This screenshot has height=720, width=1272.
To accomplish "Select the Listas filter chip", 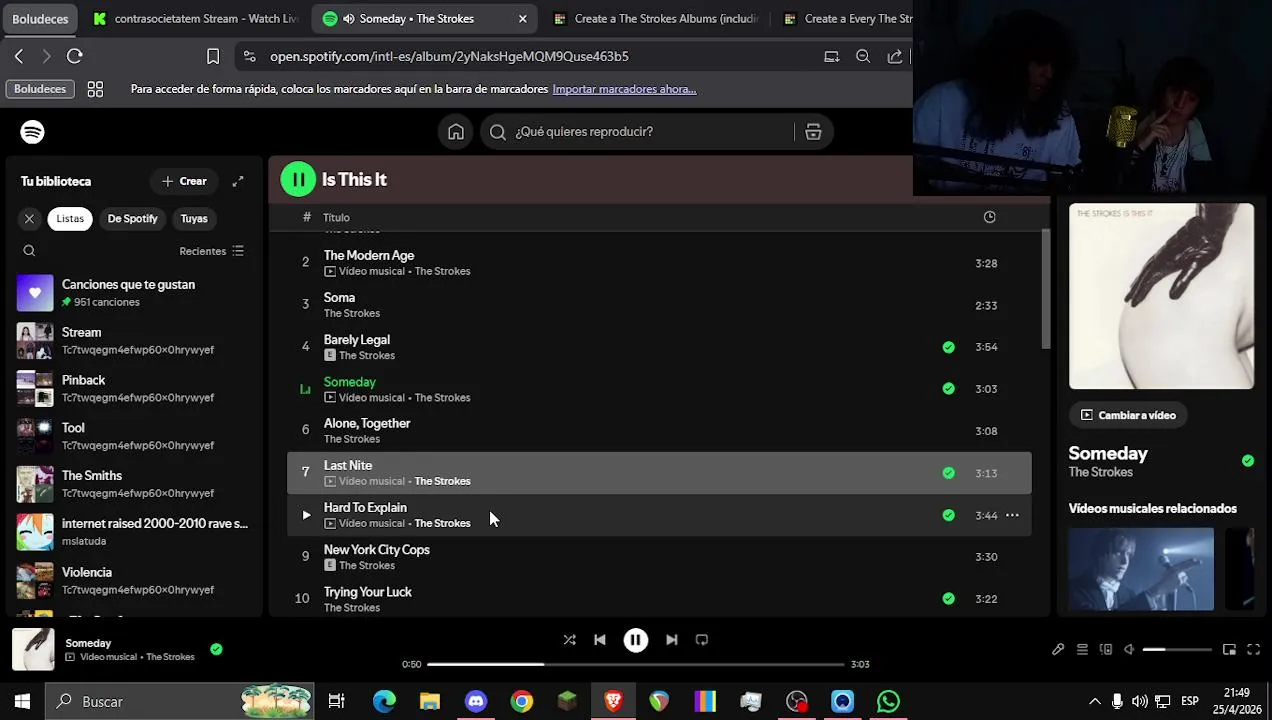I will (70, 218).
